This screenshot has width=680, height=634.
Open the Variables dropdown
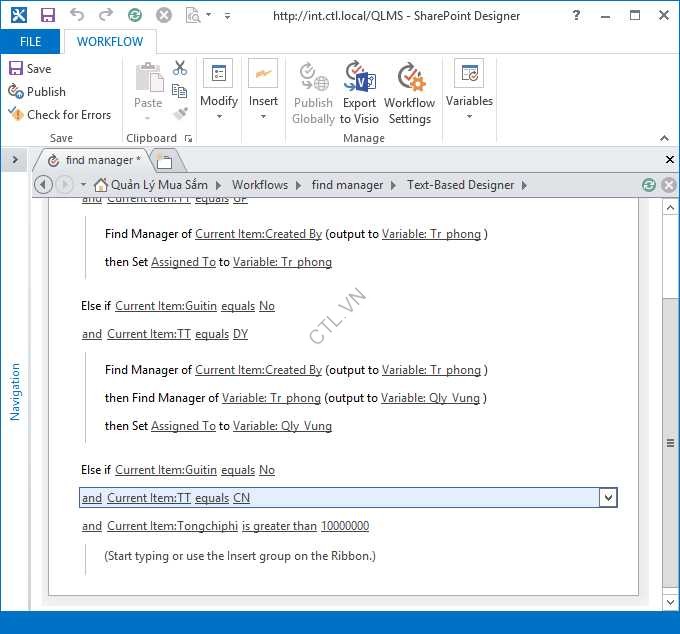(x=469, y=92)
